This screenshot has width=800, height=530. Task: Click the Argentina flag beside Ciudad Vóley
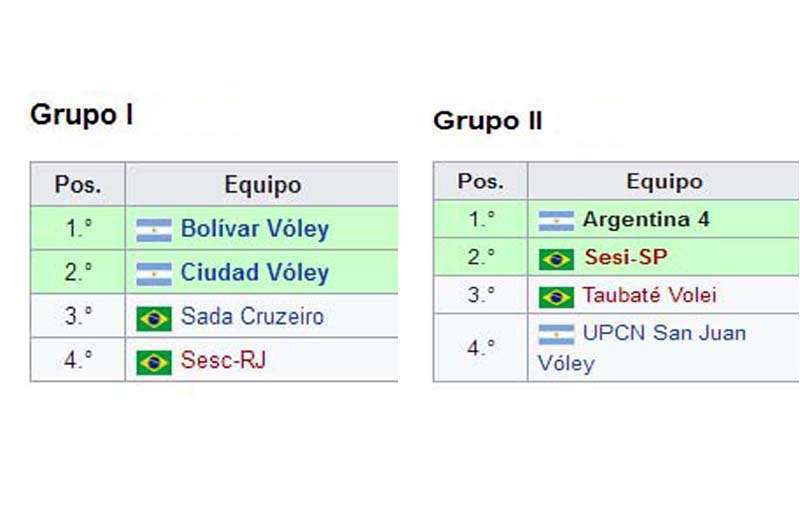click(x=154, y=274)
